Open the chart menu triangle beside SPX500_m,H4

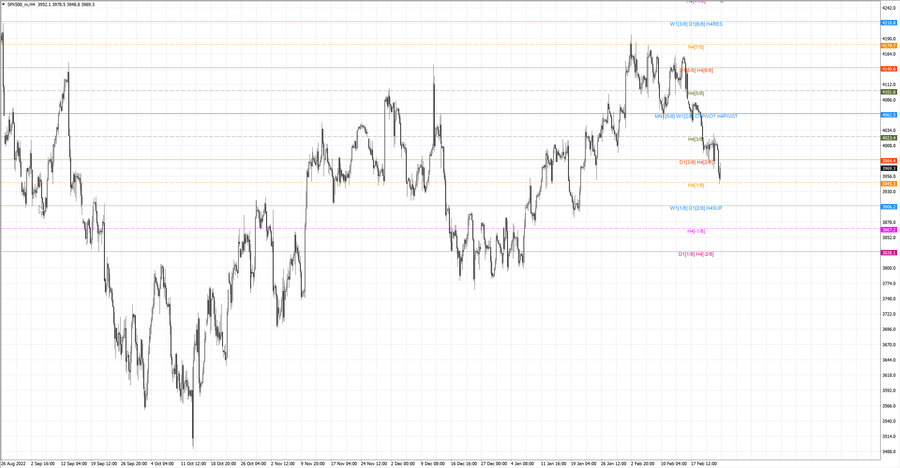coord(3,4)
